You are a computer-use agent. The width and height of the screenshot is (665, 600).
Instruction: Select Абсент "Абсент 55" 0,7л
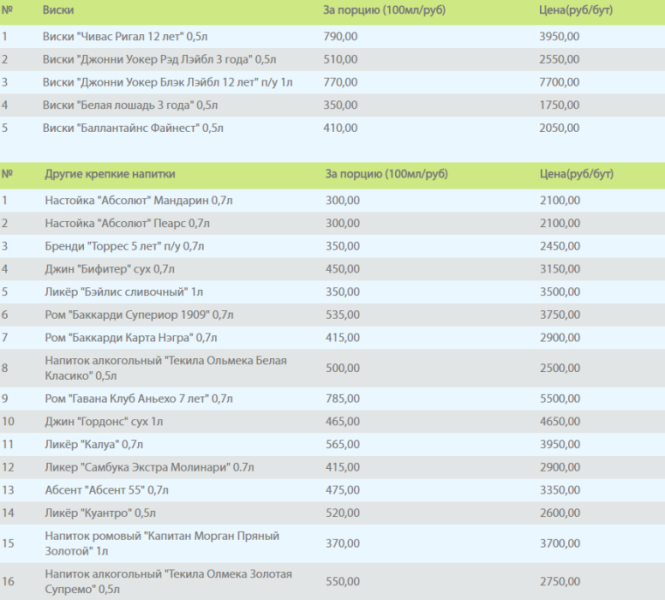[x=106, y=490]
